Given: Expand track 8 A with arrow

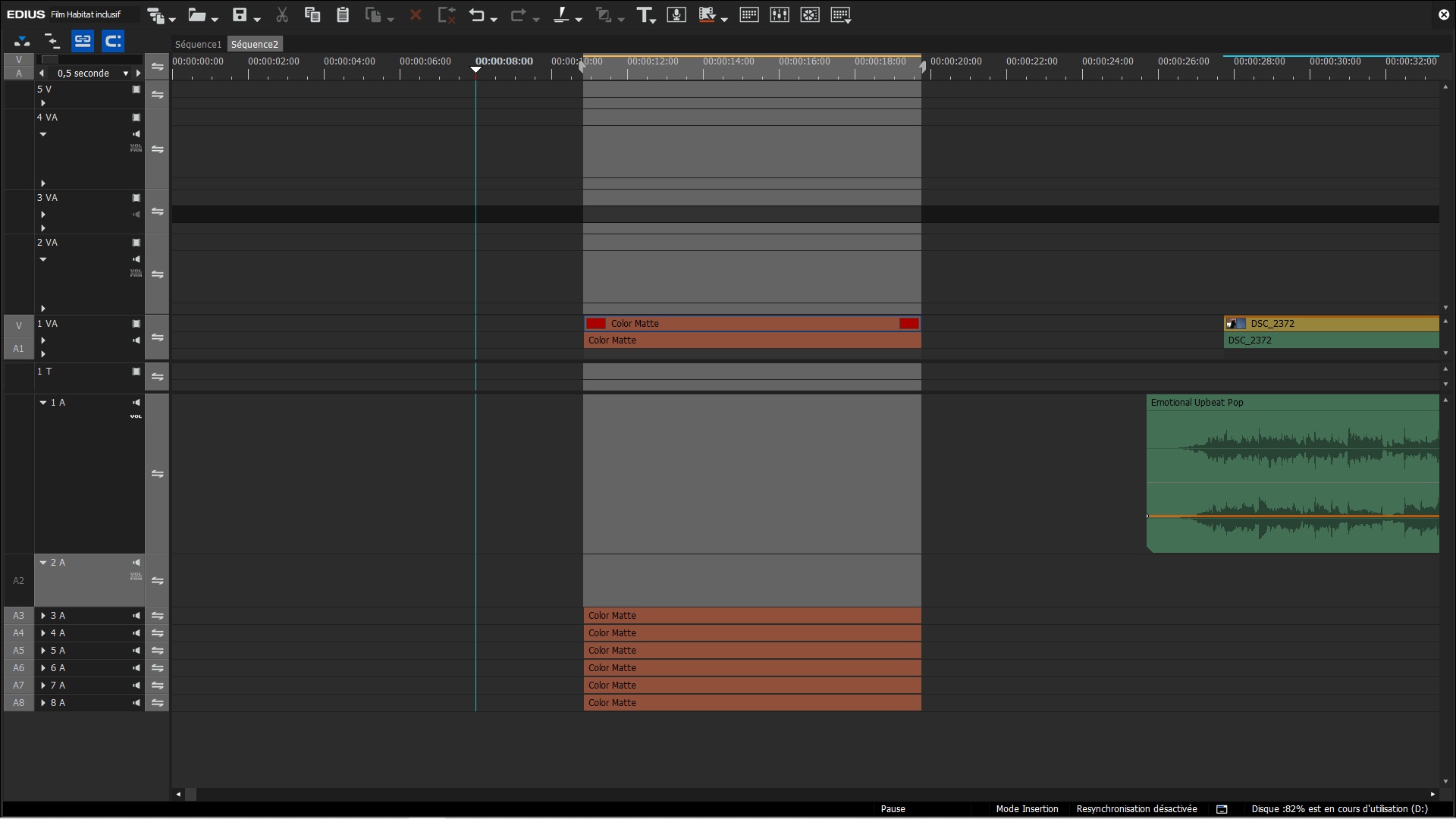Looking at the screenshot, I should click(x=43, y=703).
